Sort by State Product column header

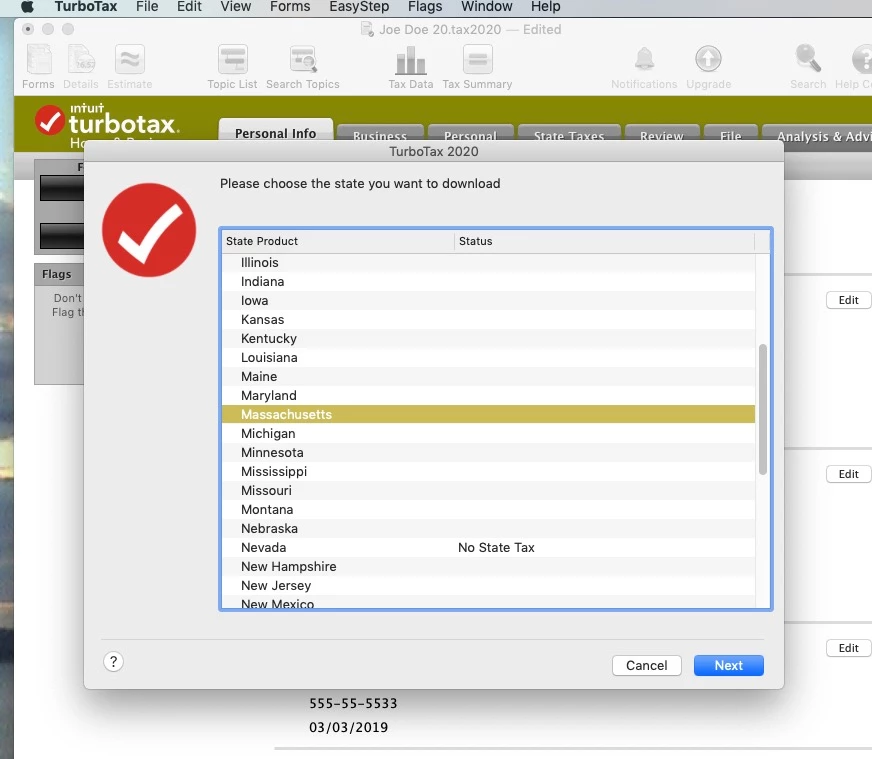coord(338,241)
